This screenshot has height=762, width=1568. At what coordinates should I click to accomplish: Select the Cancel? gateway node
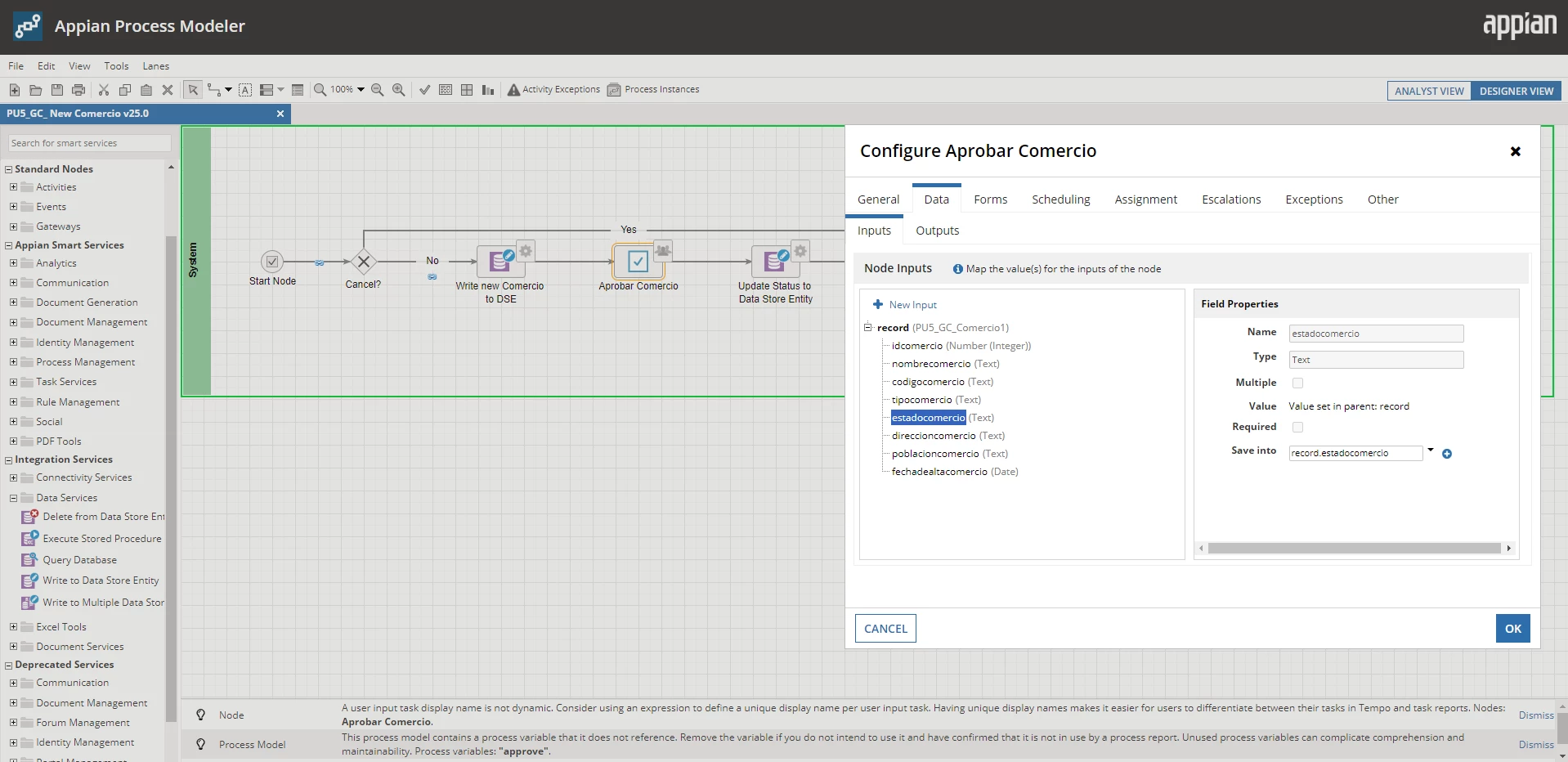click(364, 262)
